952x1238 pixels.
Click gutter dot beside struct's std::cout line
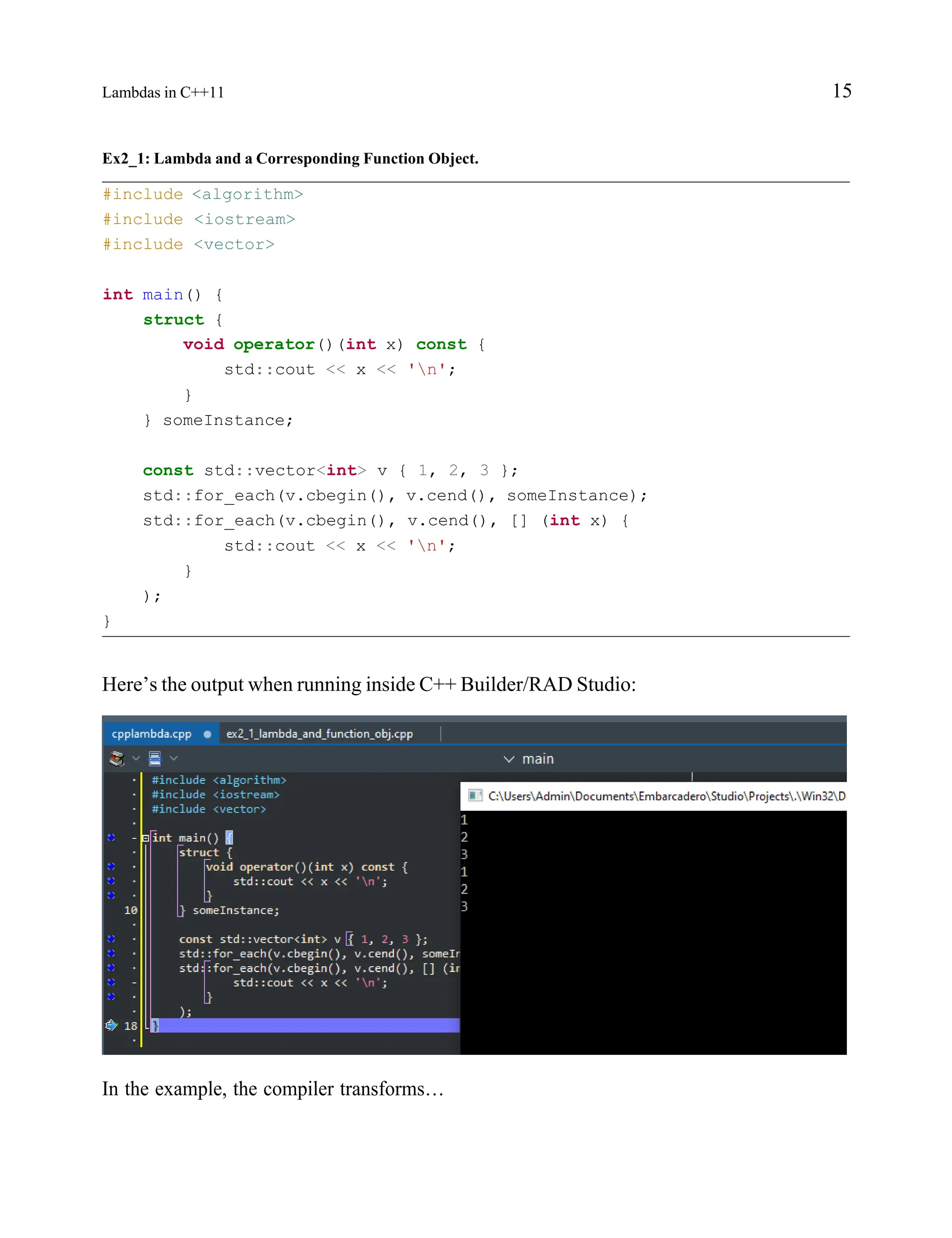pyautogui.click(x=111, y=881)
